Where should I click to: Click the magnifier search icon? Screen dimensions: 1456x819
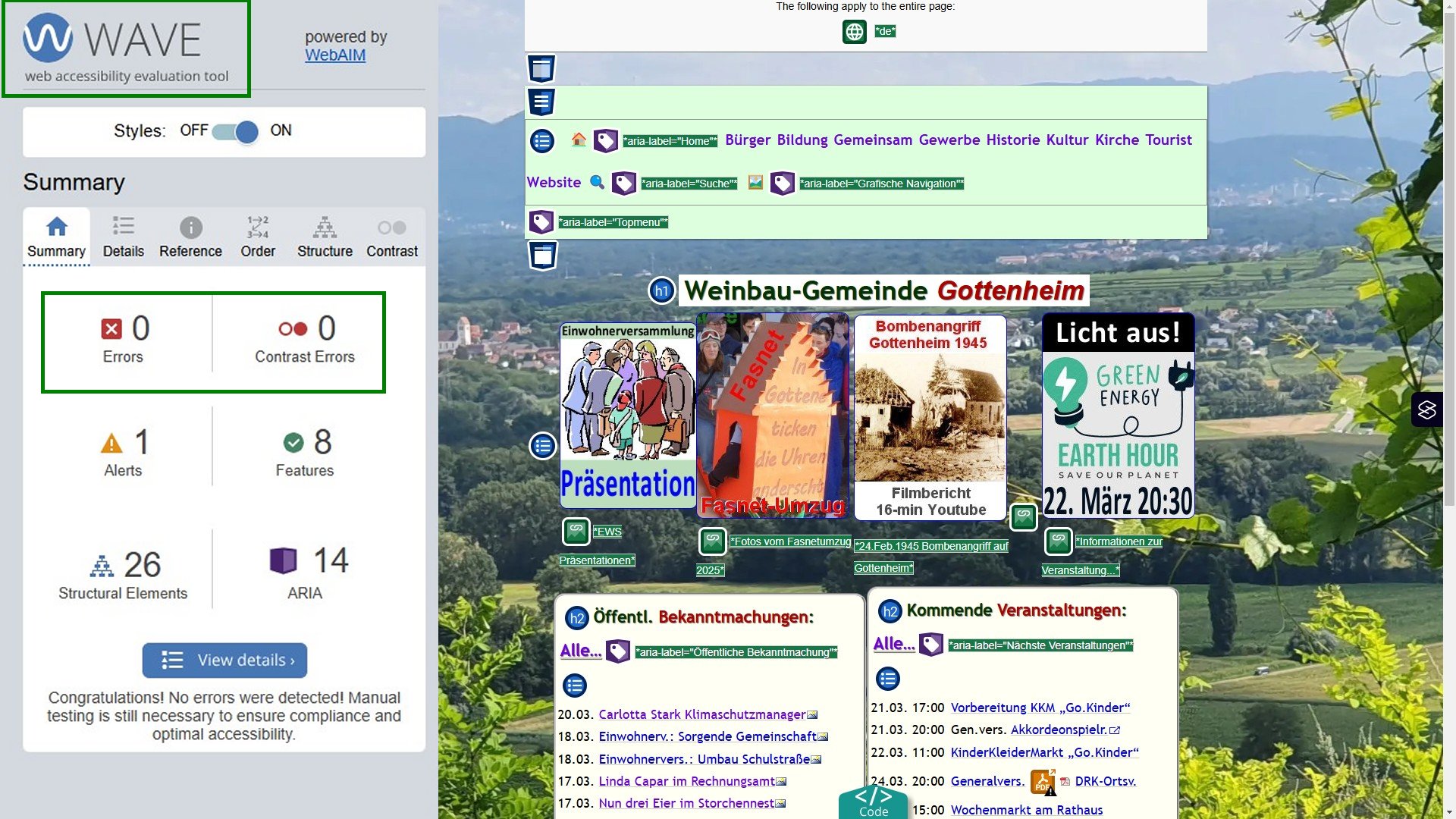597,182
